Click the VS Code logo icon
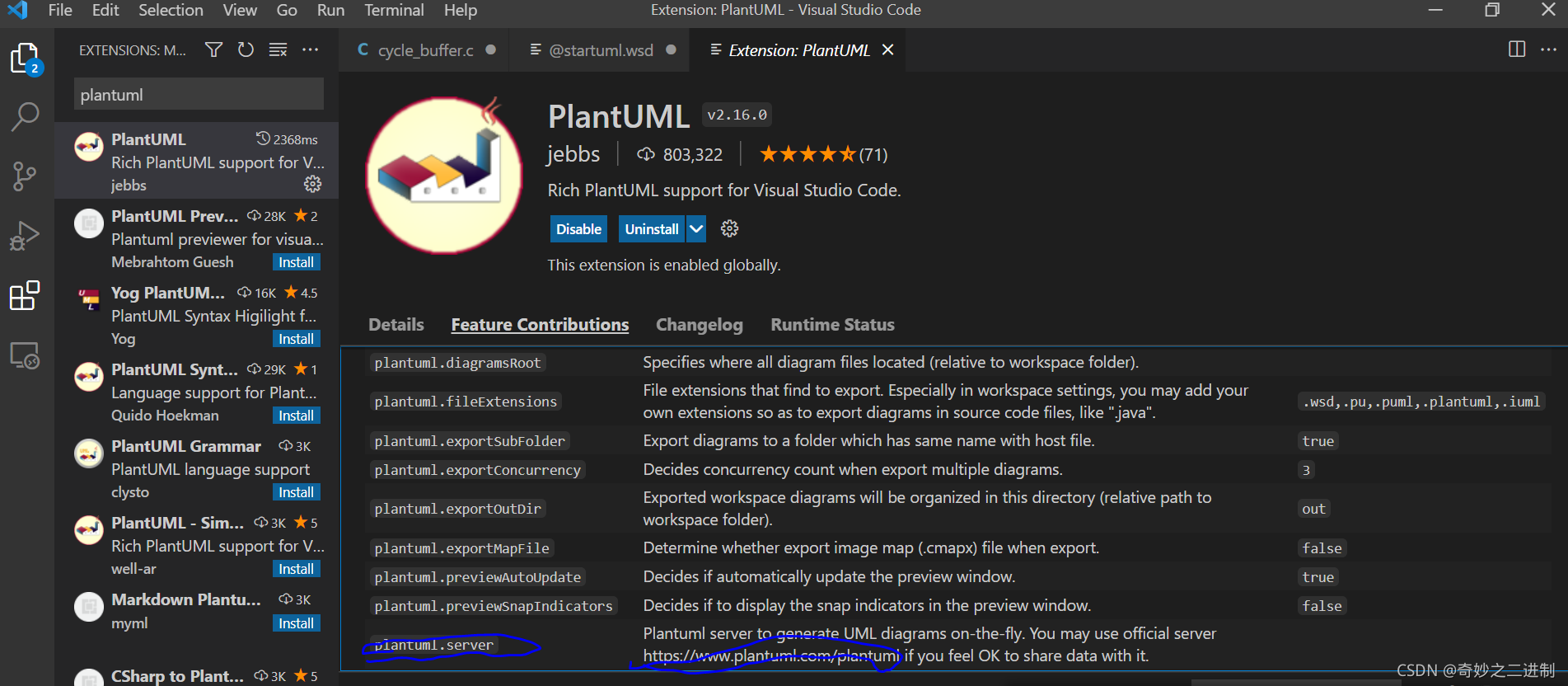 [x=17, y=10]
